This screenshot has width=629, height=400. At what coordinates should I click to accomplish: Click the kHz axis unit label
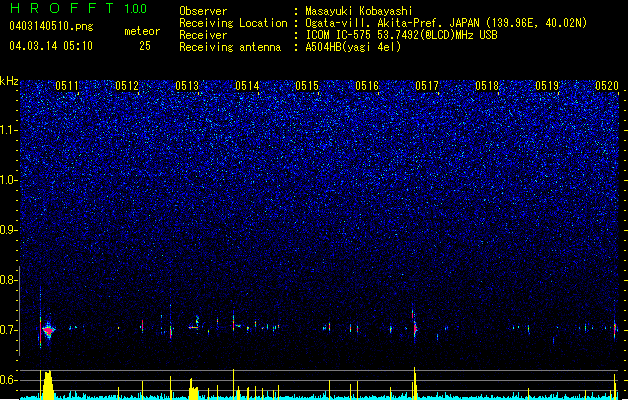point(9,81)
